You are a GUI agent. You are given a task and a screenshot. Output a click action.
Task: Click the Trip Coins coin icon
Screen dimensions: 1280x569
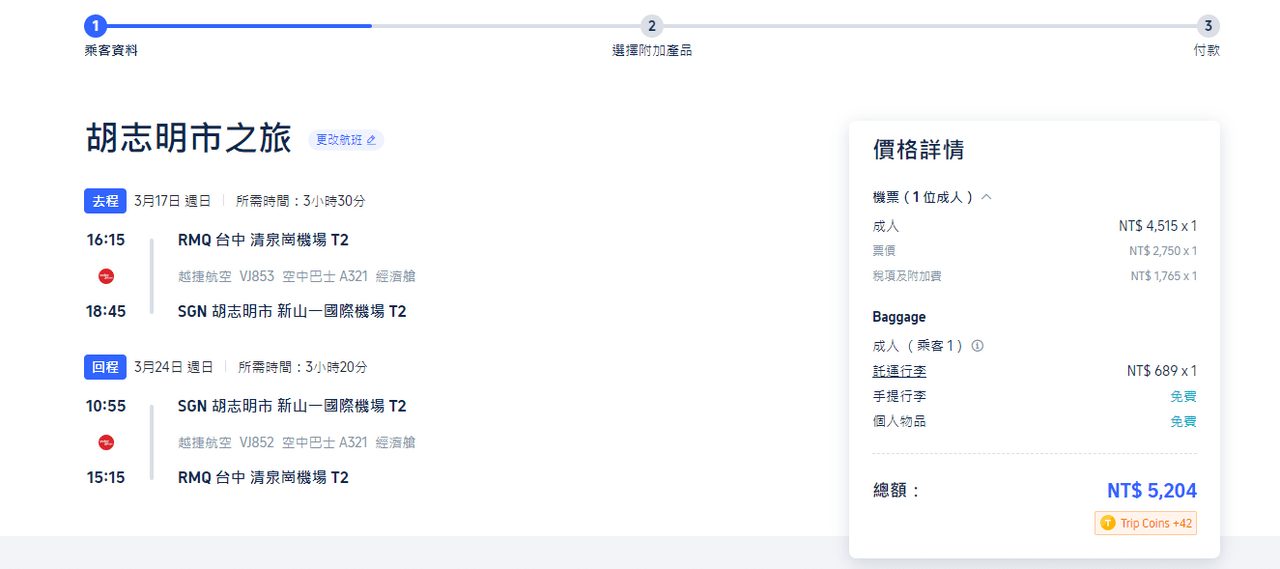coord(1108,523)
